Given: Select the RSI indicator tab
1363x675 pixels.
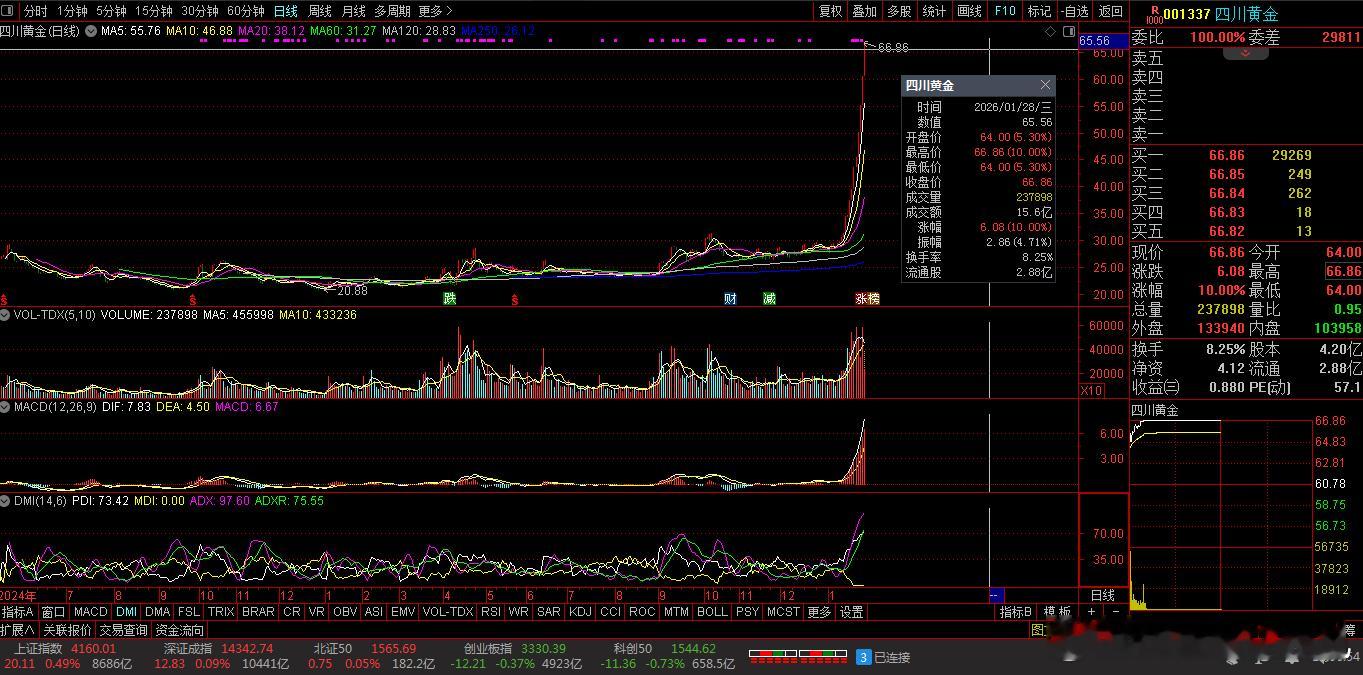Looking at the screenshot, I should [491, 612].
